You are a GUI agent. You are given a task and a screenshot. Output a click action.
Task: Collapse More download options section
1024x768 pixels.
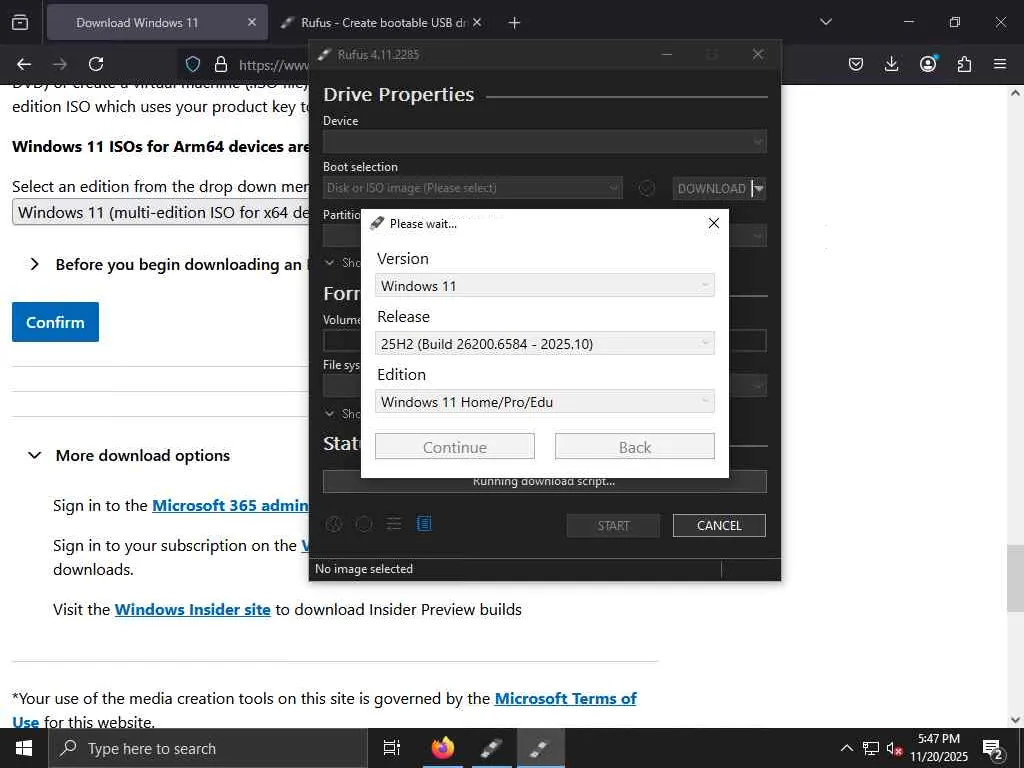click(x=35, y=455)
